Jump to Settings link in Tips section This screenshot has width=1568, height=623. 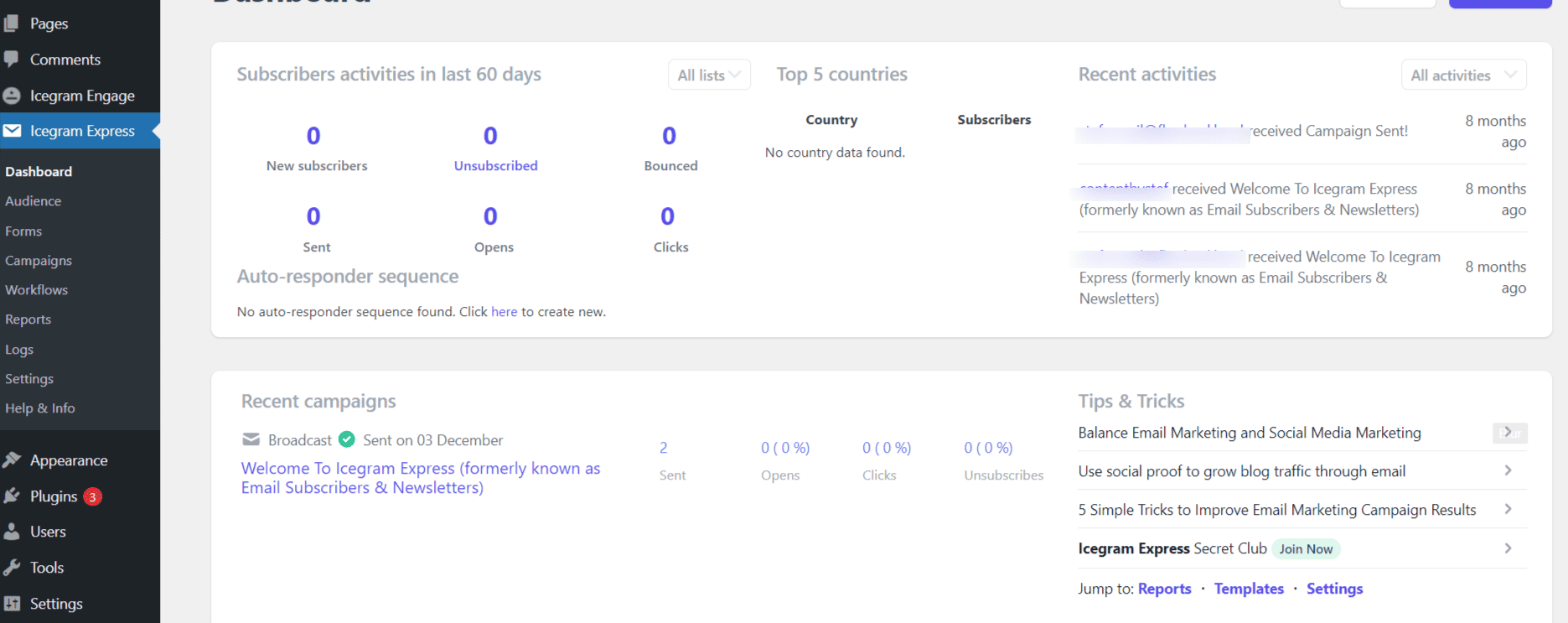1334,589
